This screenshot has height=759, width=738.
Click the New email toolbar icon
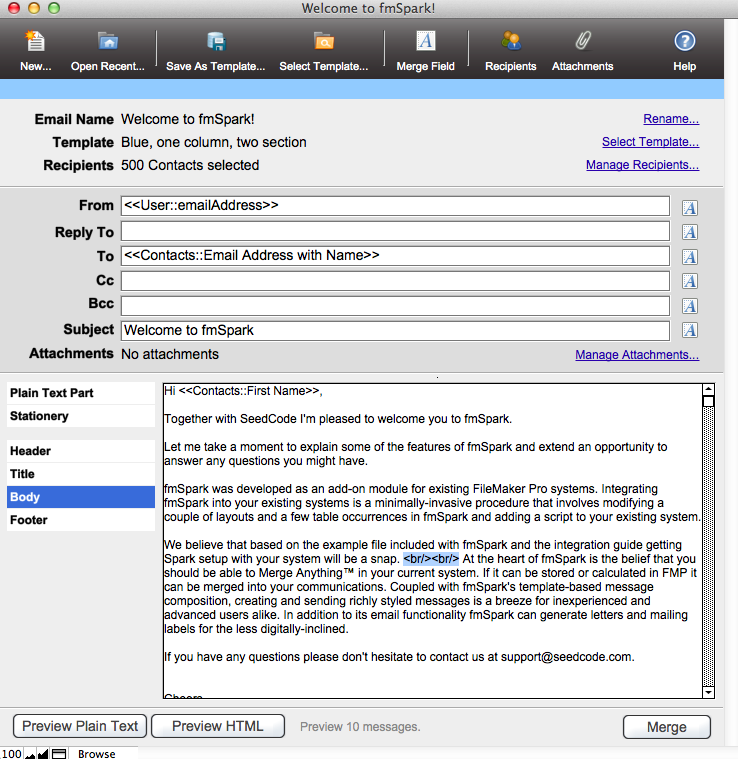pyautogui.click(x=35, y=42)
